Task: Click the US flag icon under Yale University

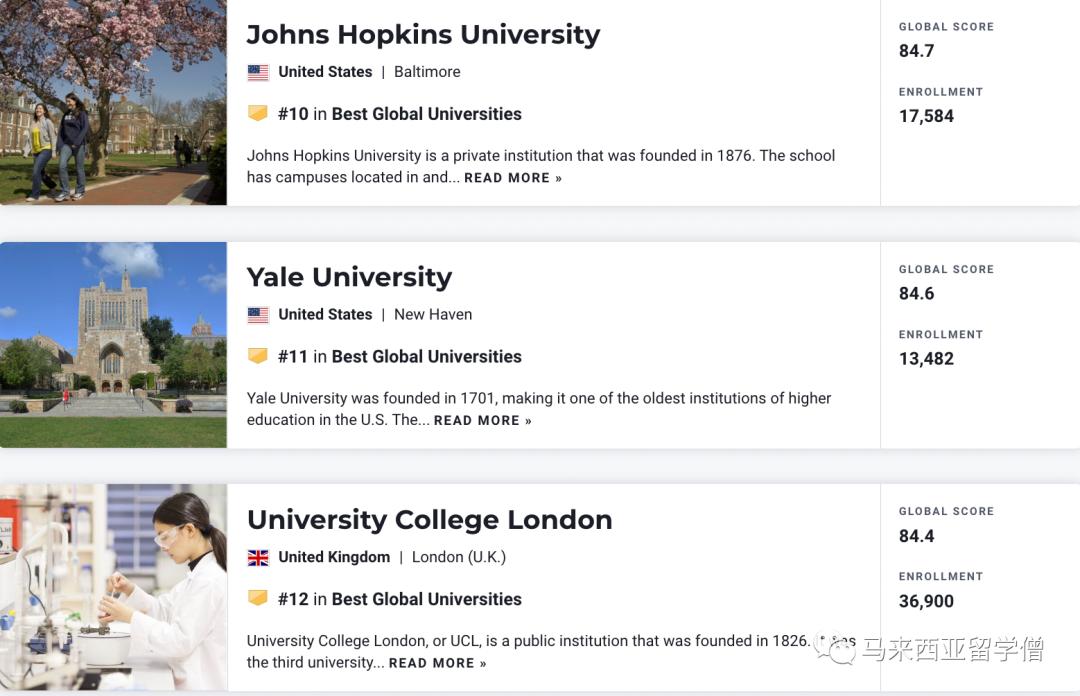Action: tap(258, 315)
